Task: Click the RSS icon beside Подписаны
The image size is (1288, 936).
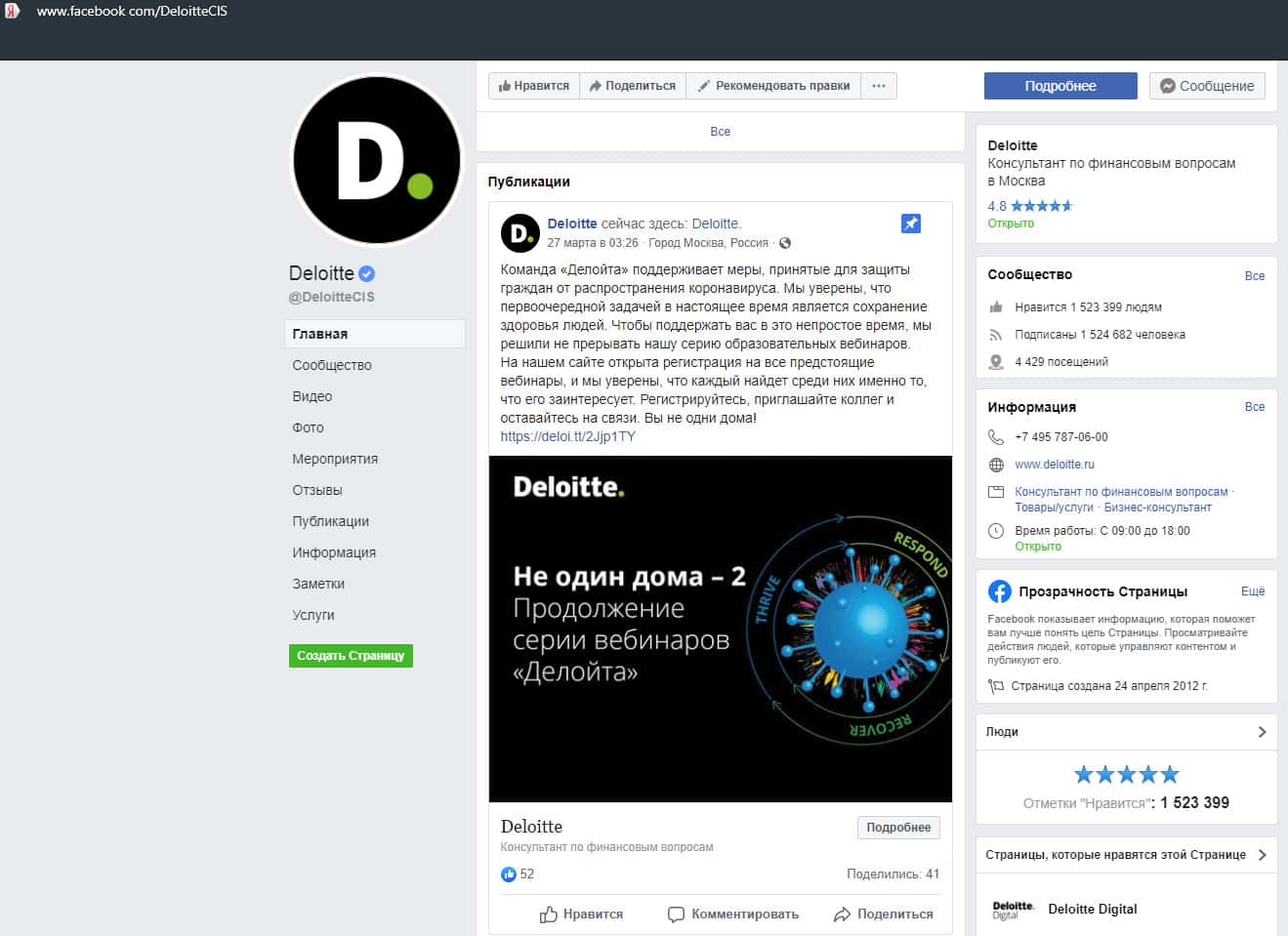Action: coord(996,335)
